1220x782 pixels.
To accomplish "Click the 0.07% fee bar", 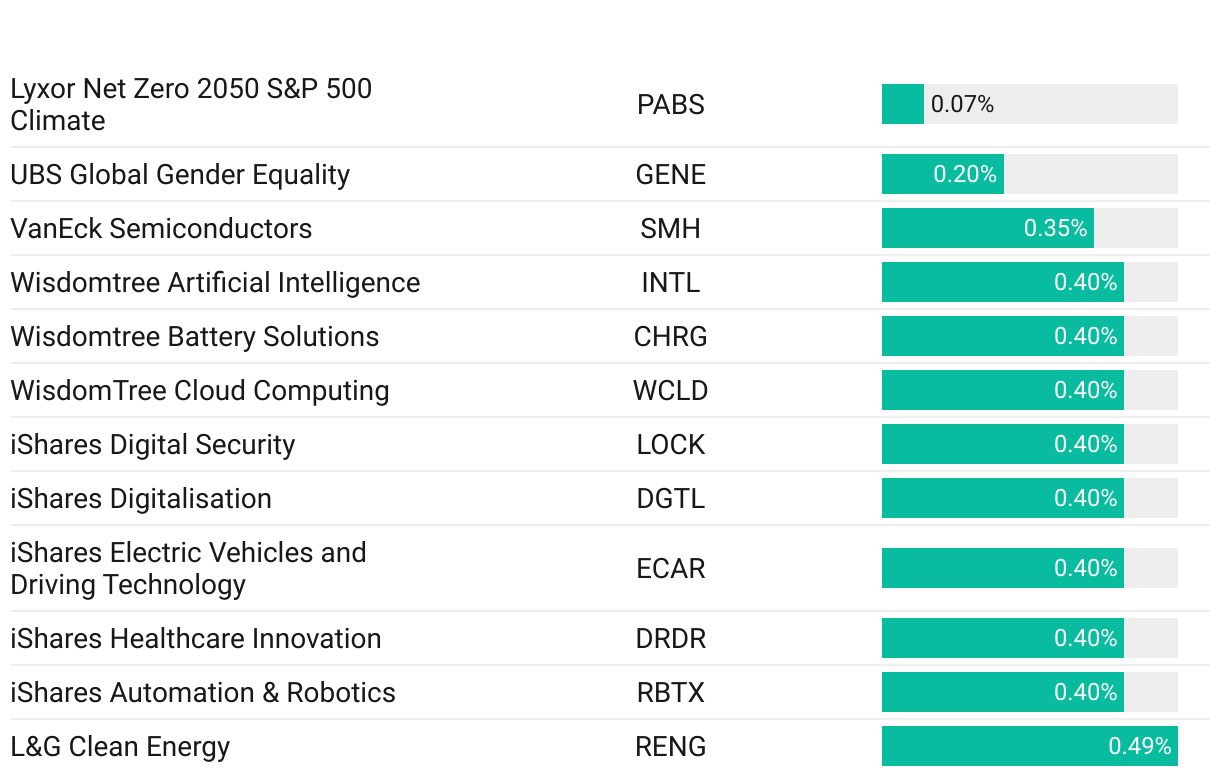I will point(903,104).
